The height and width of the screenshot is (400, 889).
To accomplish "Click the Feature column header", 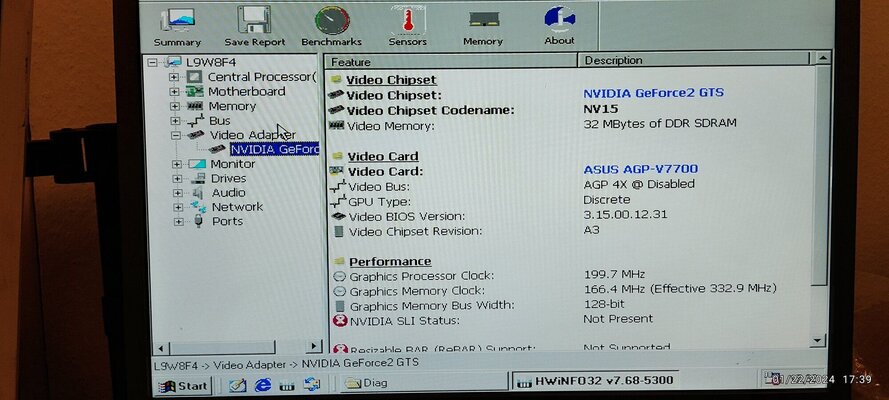I will pyautogui.click(x=453, y=61).
